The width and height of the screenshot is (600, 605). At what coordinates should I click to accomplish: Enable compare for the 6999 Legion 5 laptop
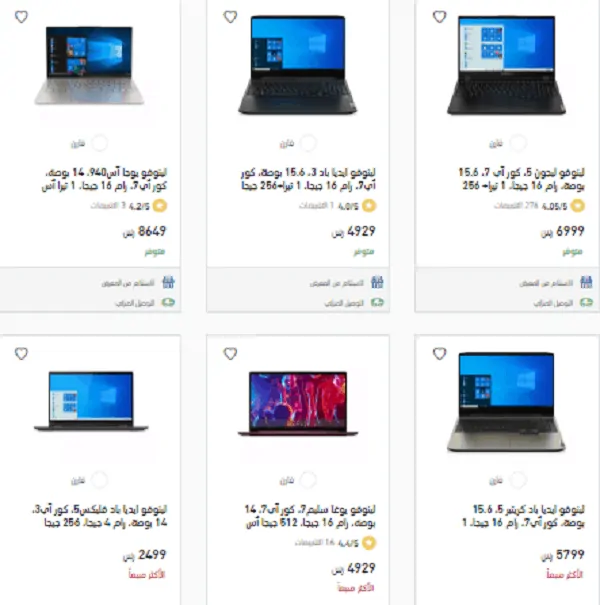(x=518, y=143)
